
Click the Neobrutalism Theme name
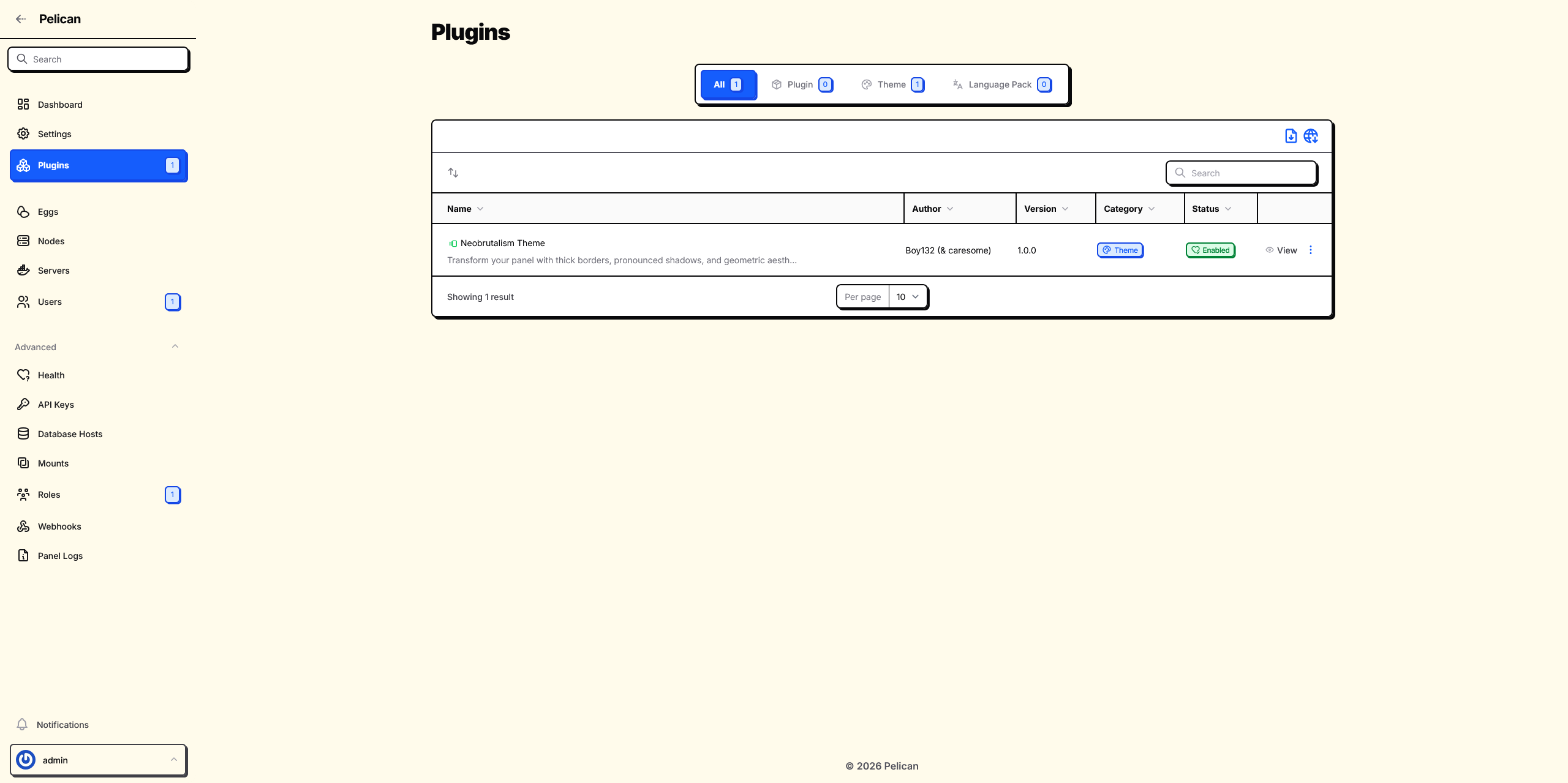coord(502,243)
